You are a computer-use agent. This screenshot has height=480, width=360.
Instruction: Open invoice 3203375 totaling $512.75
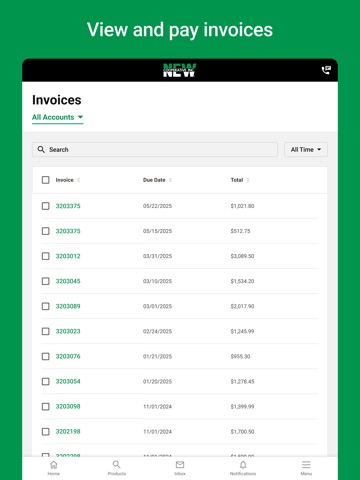68,231
